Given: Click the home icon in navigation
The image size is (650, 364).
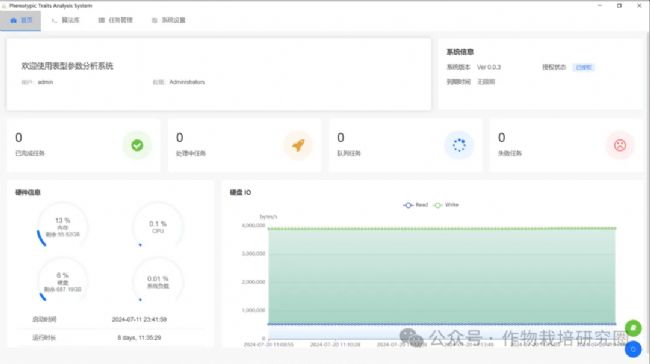Looking at the screenshot, I should (x=14, y=20).
